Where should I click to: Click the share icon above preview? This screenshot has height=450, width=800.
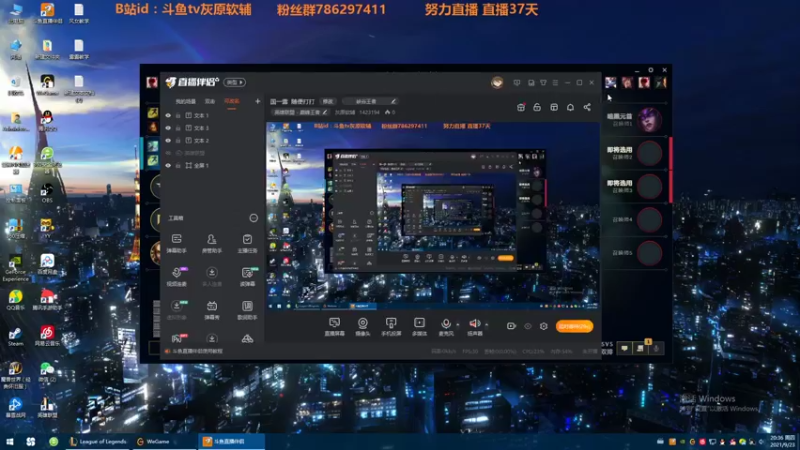click(x=587, y=107)
